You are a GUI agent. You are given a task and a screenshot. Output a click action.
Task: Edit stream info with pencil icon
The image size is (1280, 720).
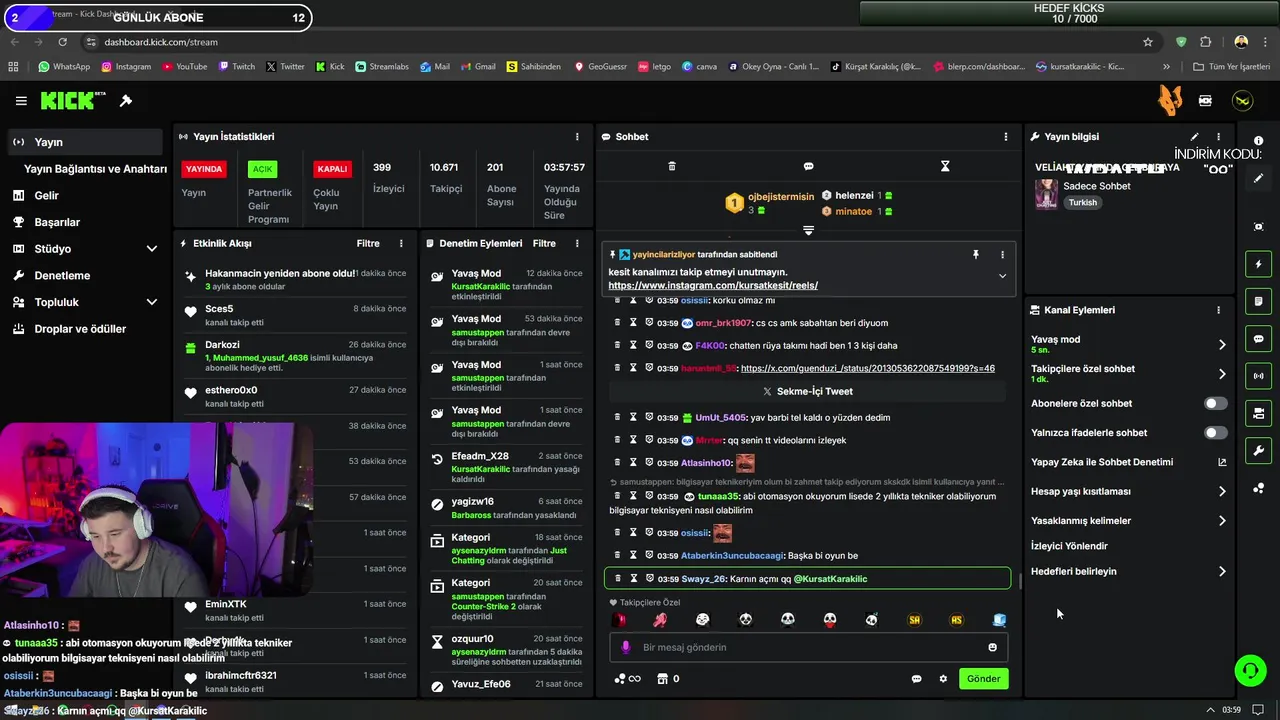[x=1194, y=136]
